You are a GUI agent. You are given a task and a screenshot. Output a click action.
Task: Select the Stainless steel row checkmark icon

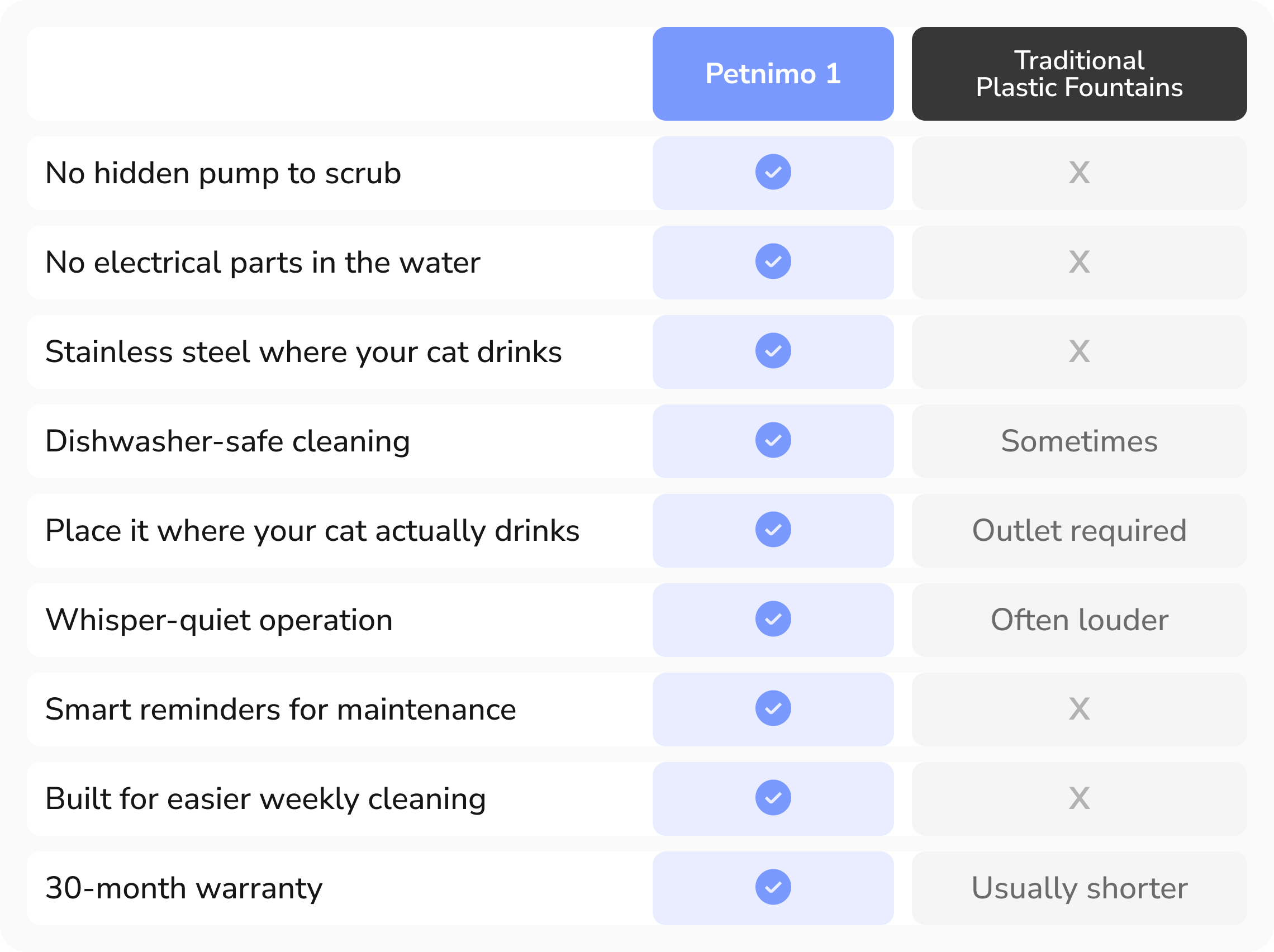pos(773,351)
